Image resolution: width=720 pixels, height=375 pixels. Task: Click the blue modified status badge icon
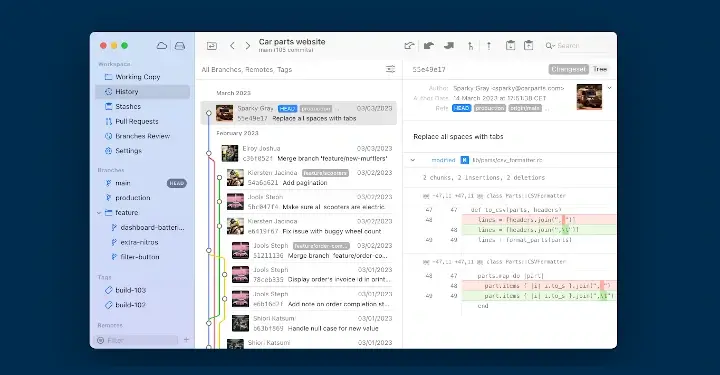pyautogui.click(x=465, y=160)
